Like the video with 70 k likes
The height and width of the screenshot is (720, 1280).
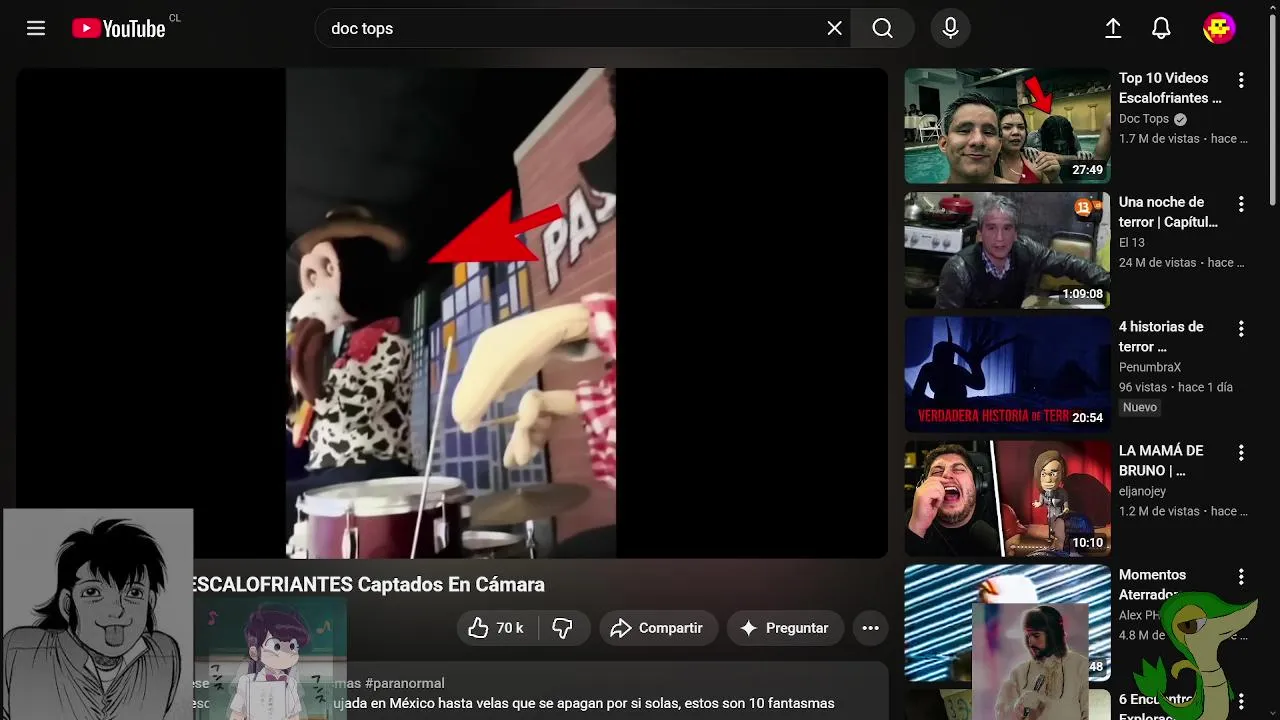497,628
